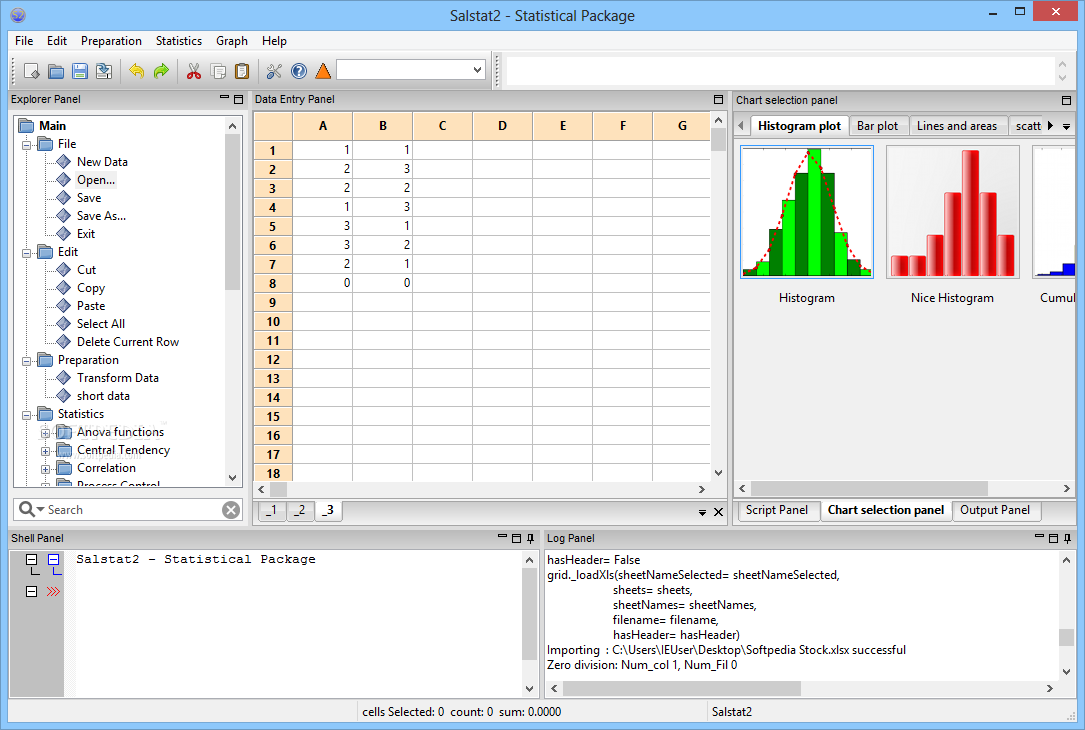Open the chart tabs list dropdown arrow
The width and height of the screenshot is (1085, 730).
(x=1066, y=127)
